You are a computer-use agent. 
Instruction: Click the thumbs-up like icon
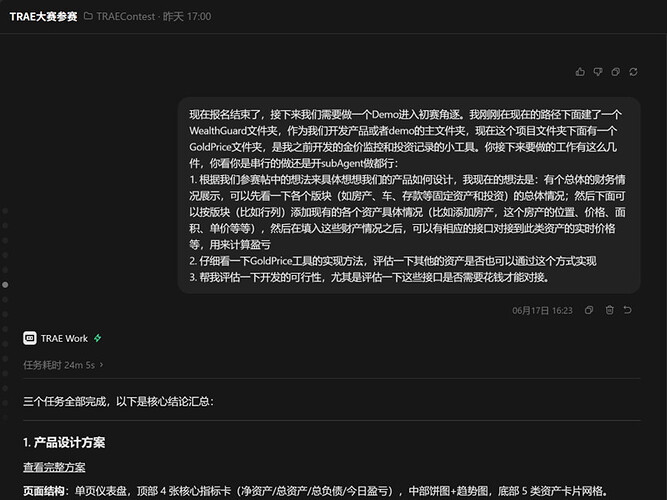pyautogui.click(x=580, y=72)
